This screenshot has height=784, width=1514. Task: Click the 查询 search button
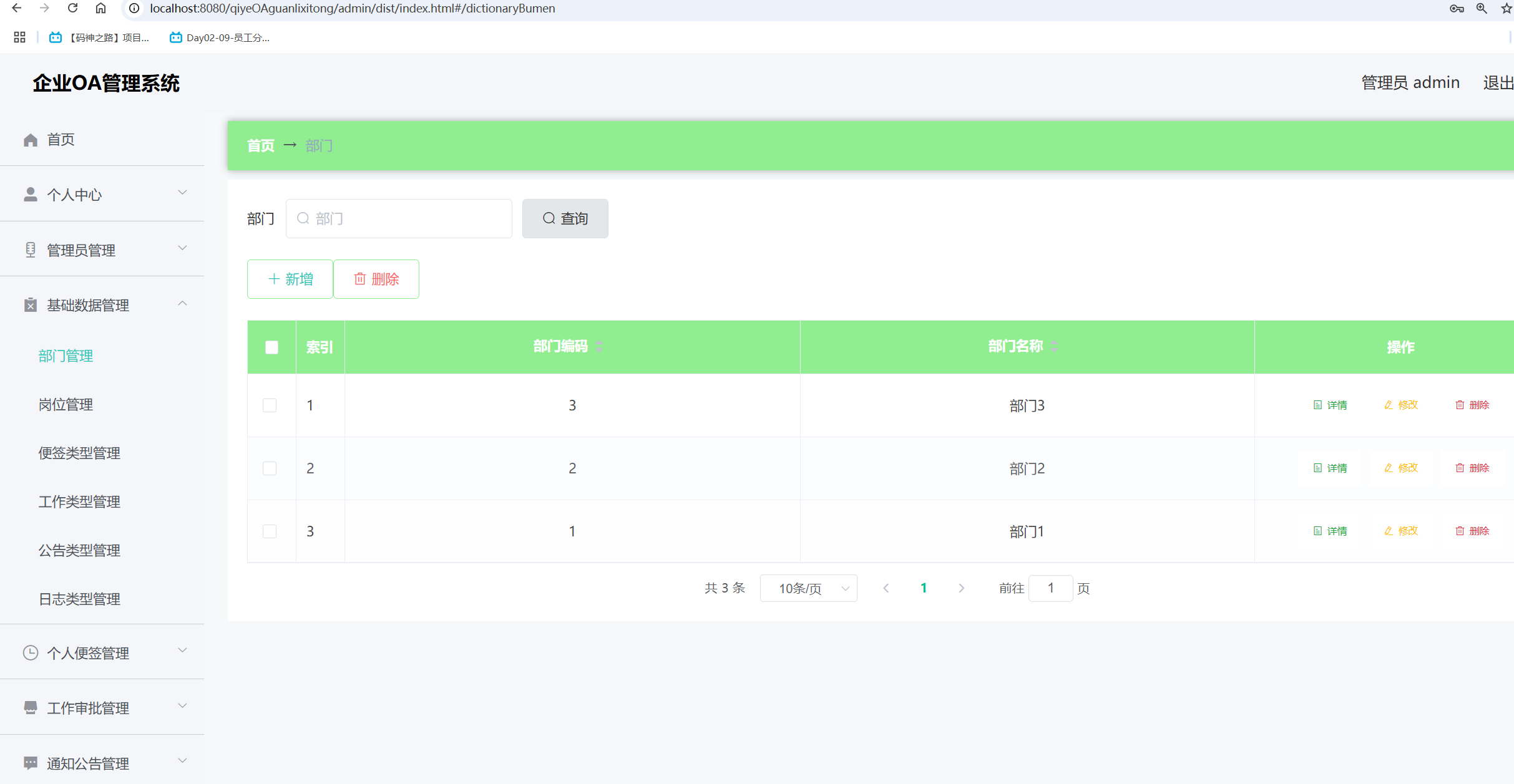565,218
